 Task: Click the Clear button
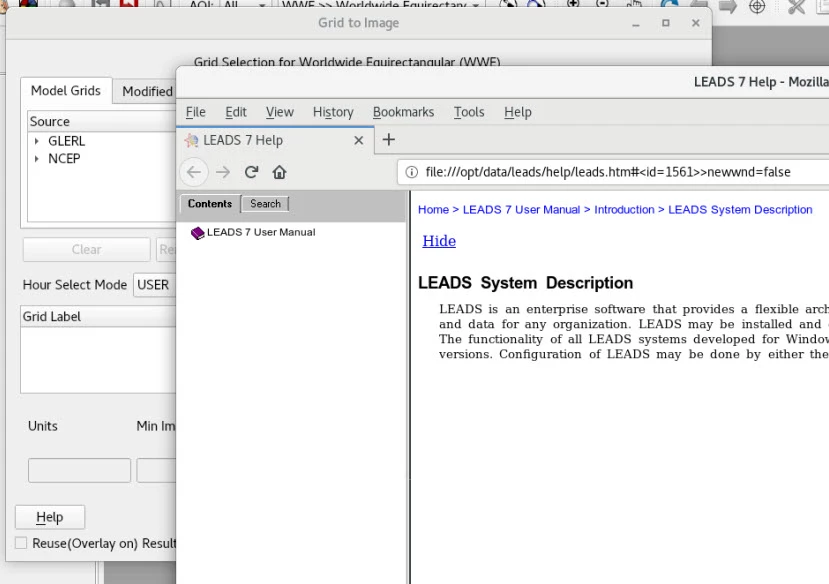coord(86,249)
